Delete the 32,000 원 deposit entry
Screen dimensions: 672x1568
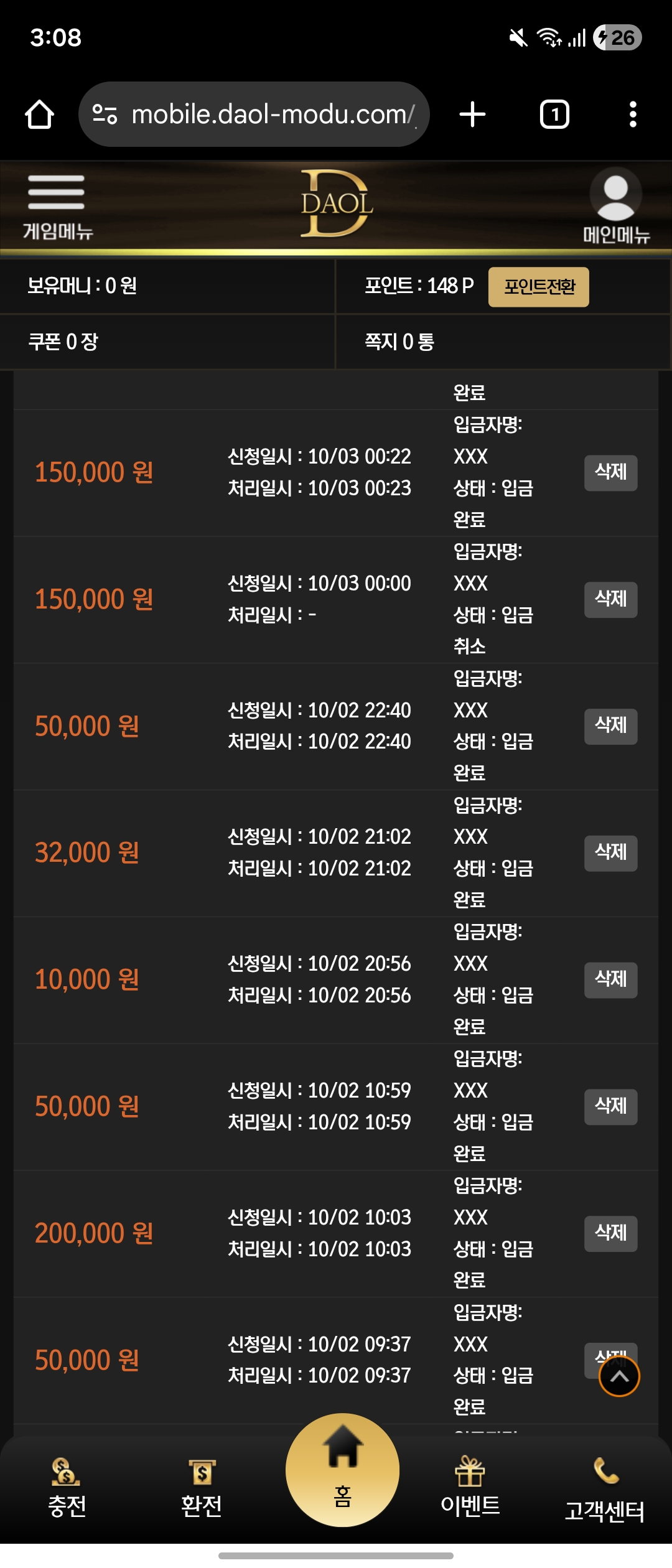coord(610,852)
